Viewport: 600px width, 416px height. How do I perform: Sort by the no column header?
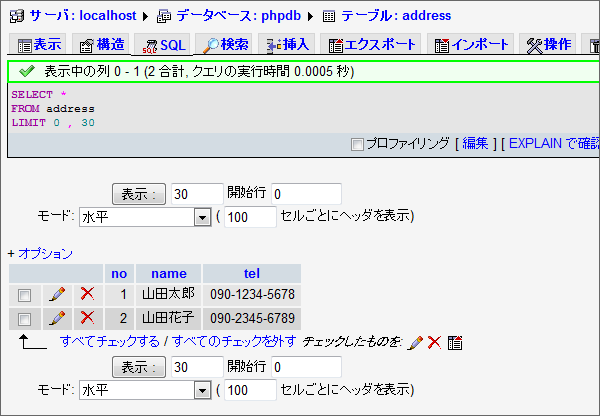tap(119, 274)
